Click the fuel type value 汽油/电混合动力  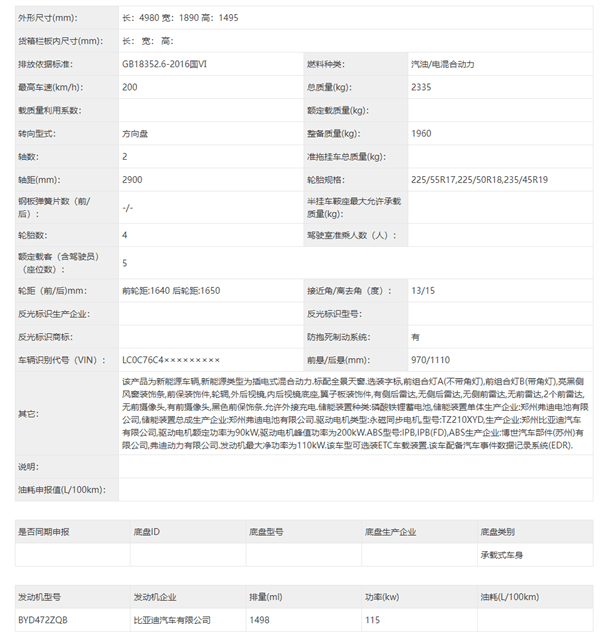pos(442,64)
